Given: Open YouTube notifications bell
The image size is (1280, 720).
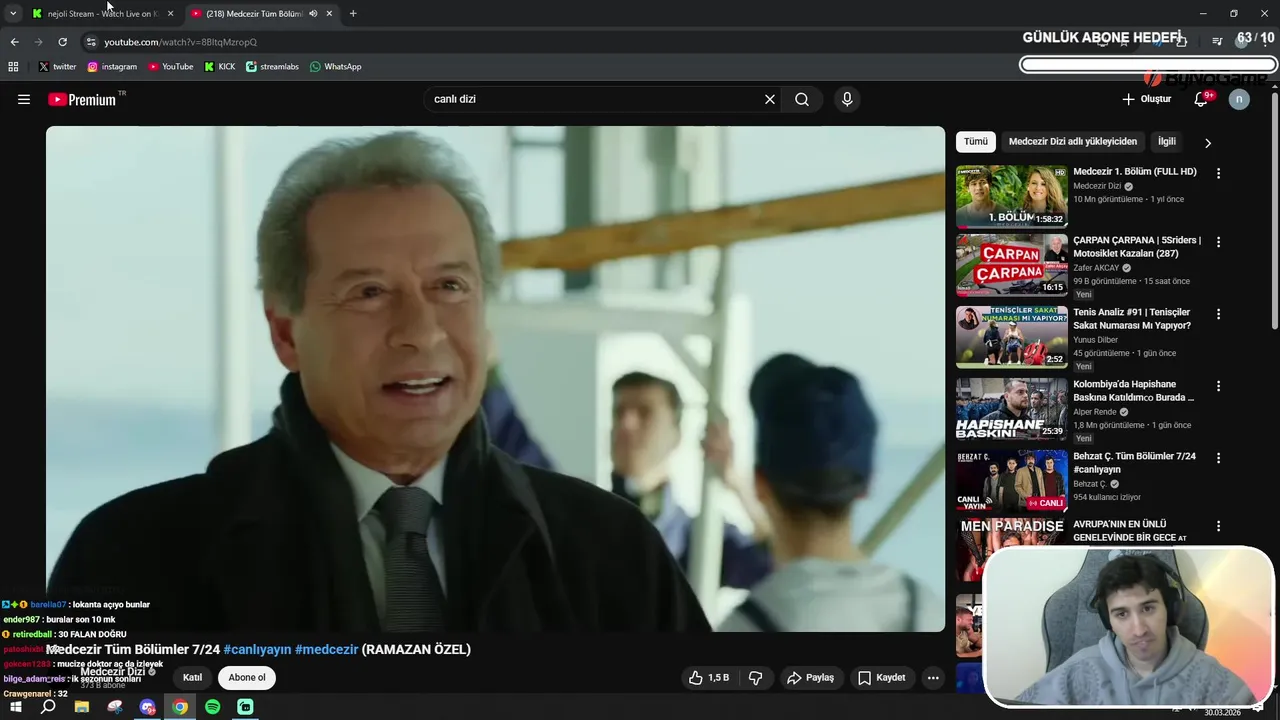Looking at the screenshot, I should [1202, 99].
